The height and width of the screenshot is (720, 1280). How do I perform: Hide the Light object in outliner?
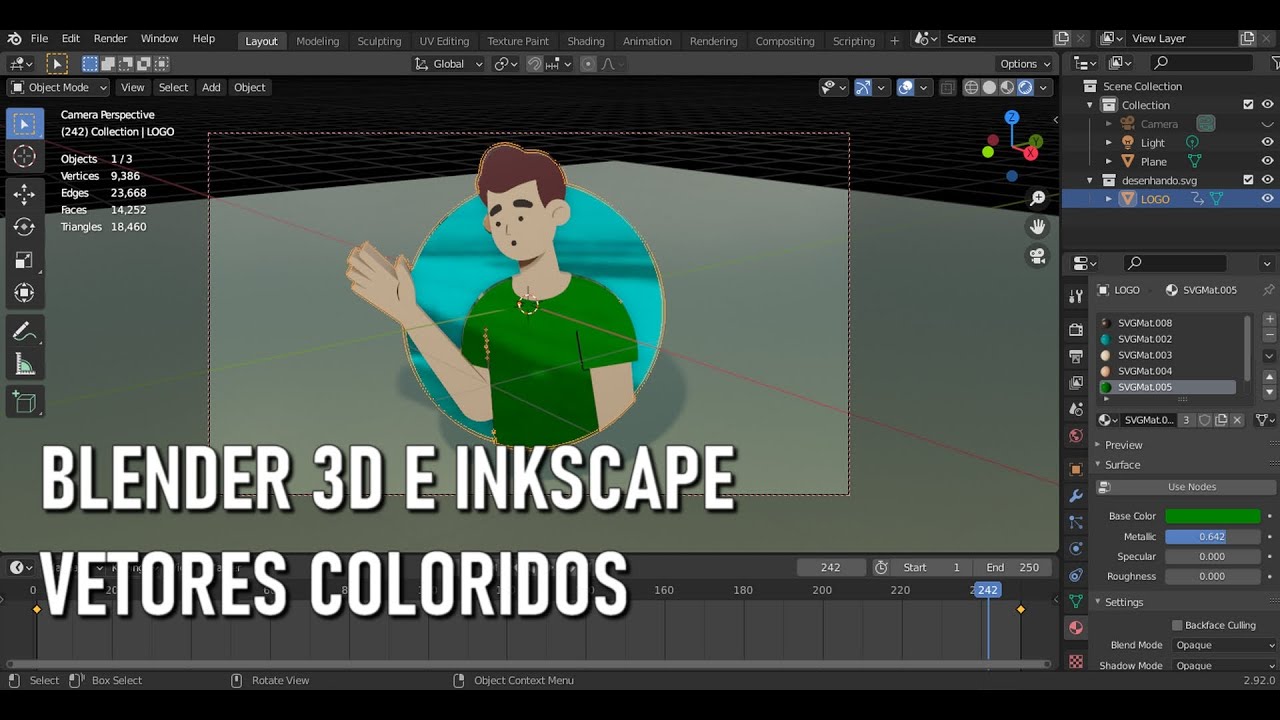coord(1267,143)
